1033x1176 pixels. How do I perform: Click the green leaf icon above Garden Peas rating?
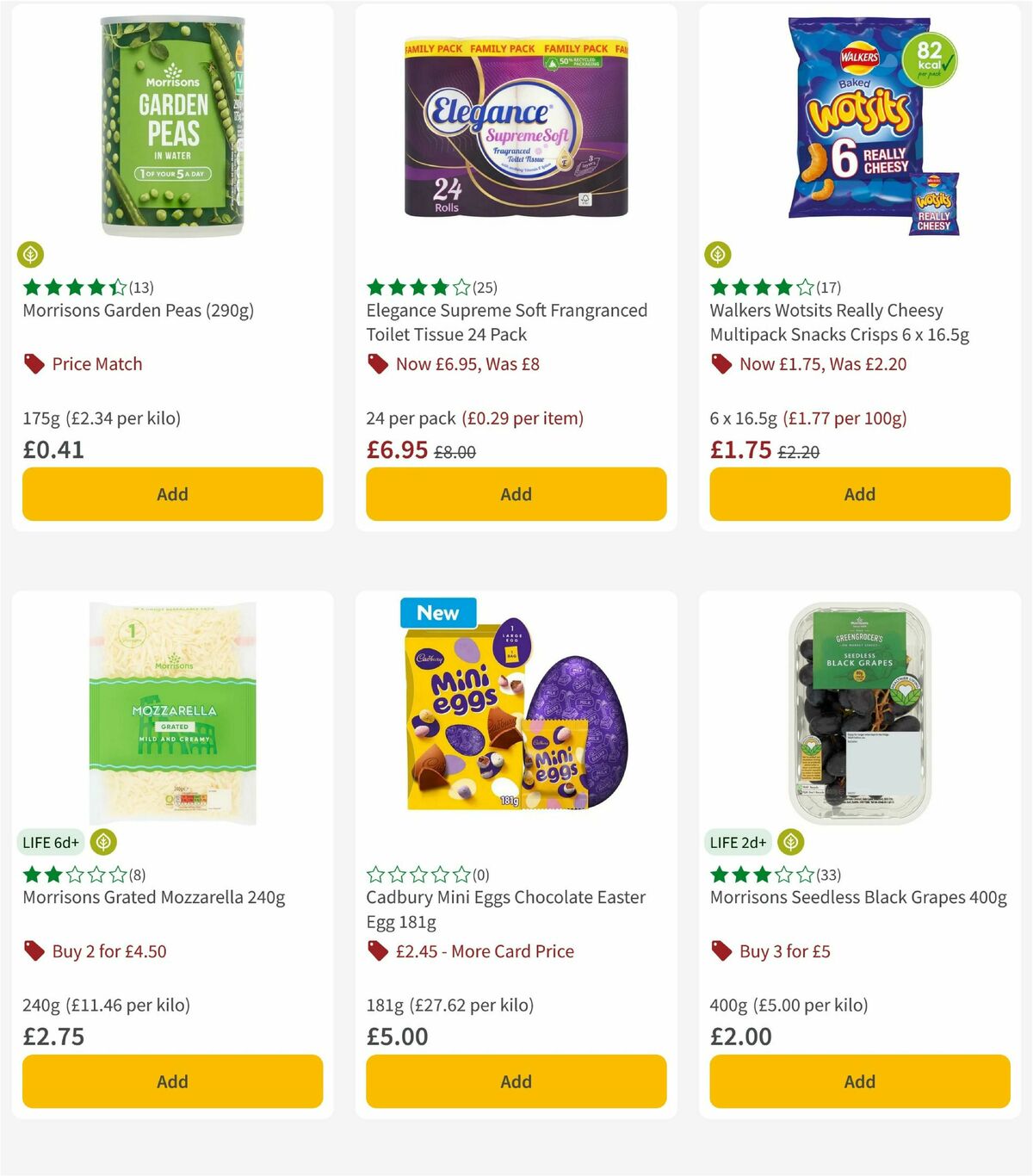[30, 255]
